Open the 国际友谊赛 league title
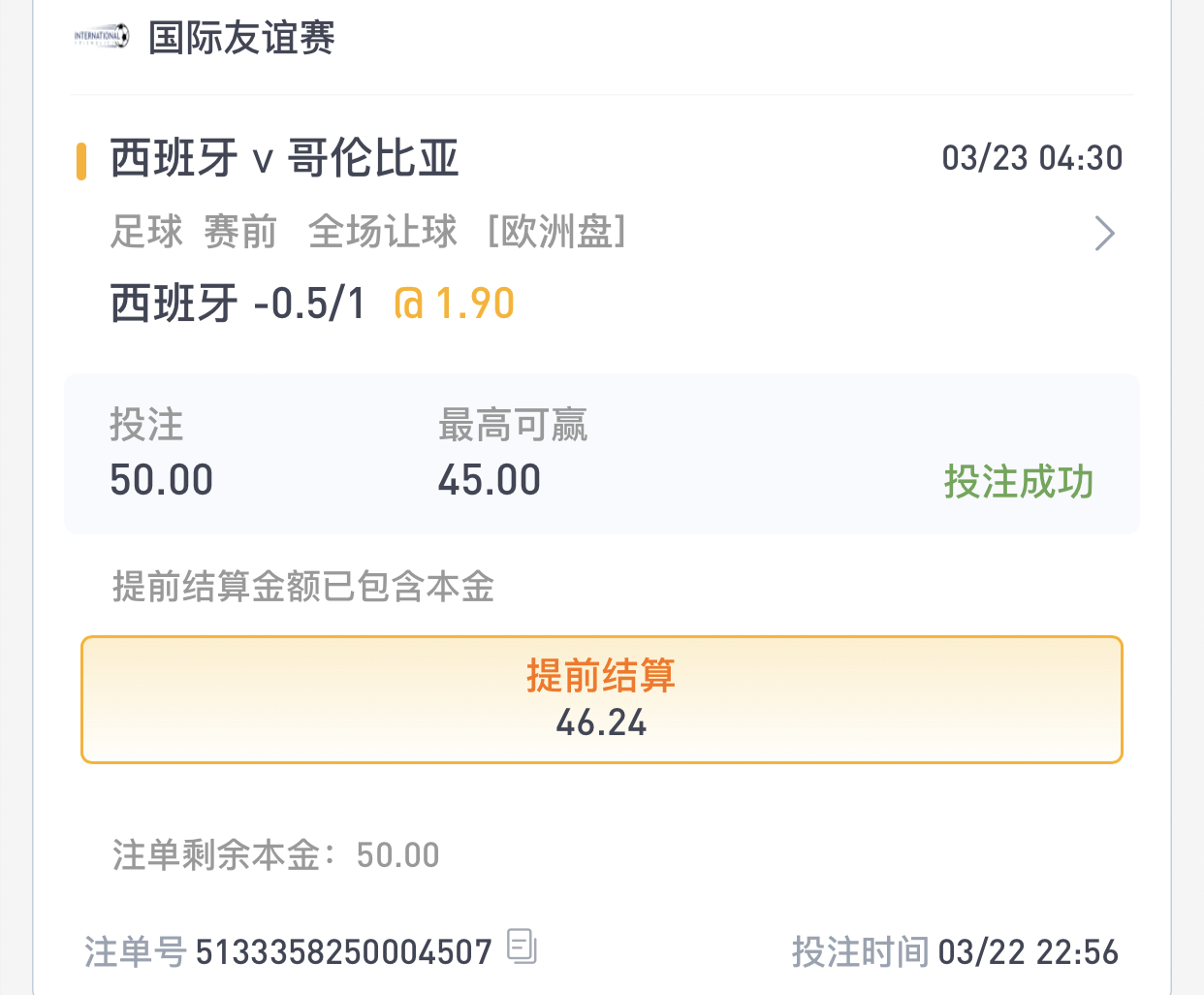Image resolution: width=1204 pixels, height=995 pixels. 241,39
